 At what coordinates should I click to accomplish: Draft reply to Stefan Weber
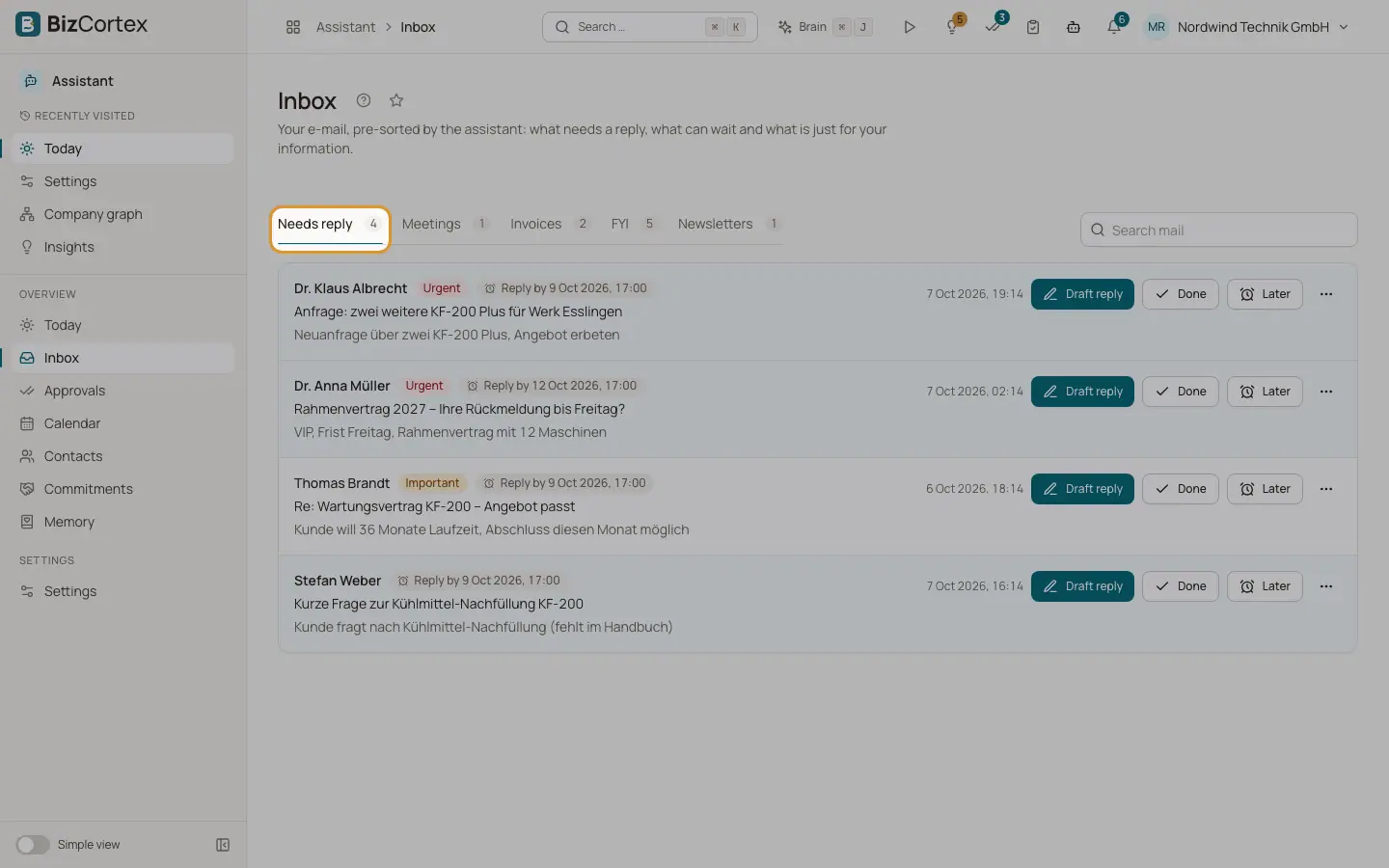coord(1082,586)
